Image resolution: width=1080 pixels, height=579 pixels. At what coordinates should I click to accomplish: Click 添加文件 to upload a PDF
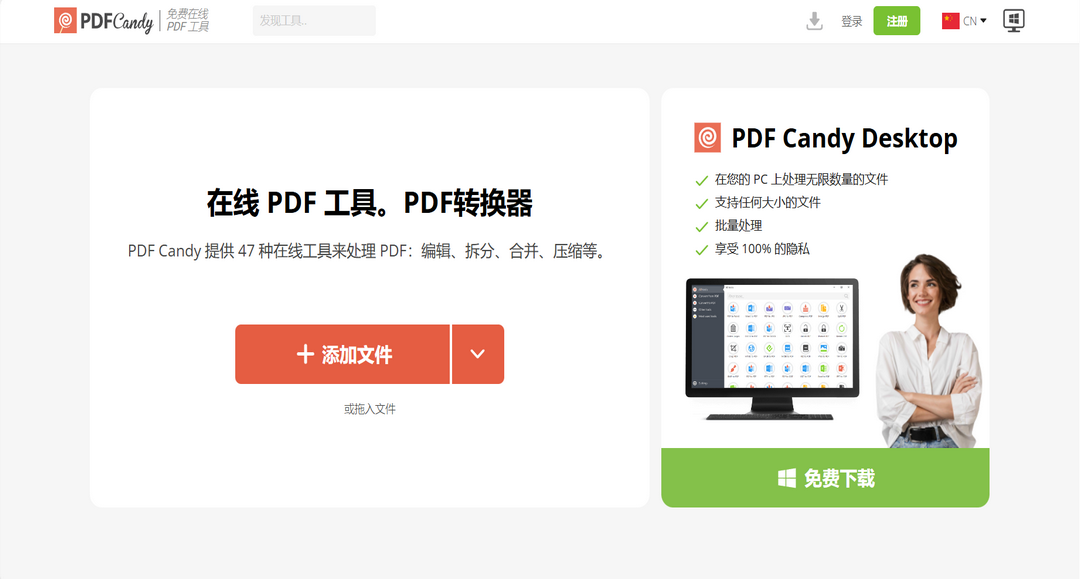click(343, 354)
